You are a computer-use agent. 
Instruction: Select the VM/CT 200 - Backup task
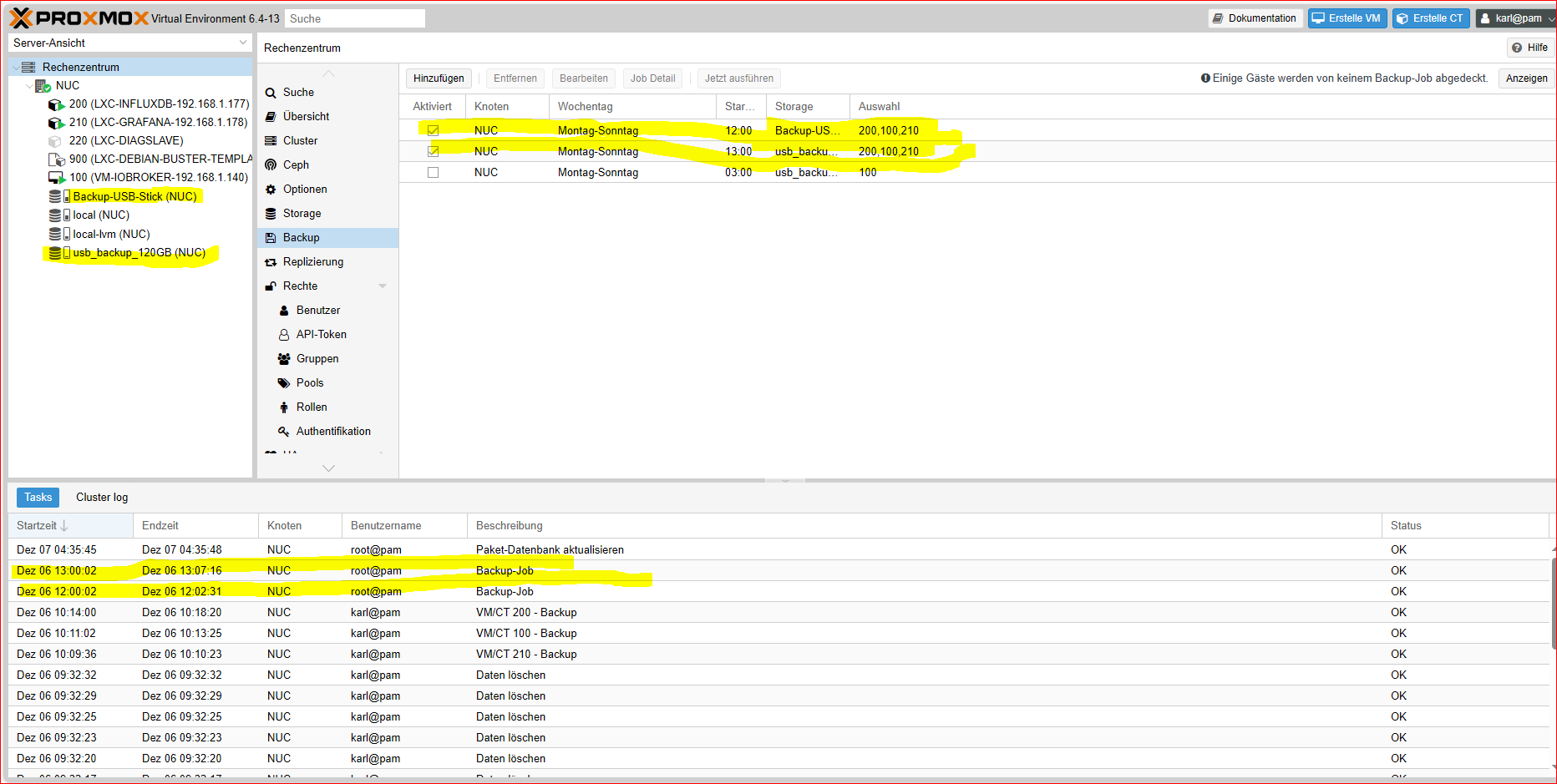pos(778,612)
